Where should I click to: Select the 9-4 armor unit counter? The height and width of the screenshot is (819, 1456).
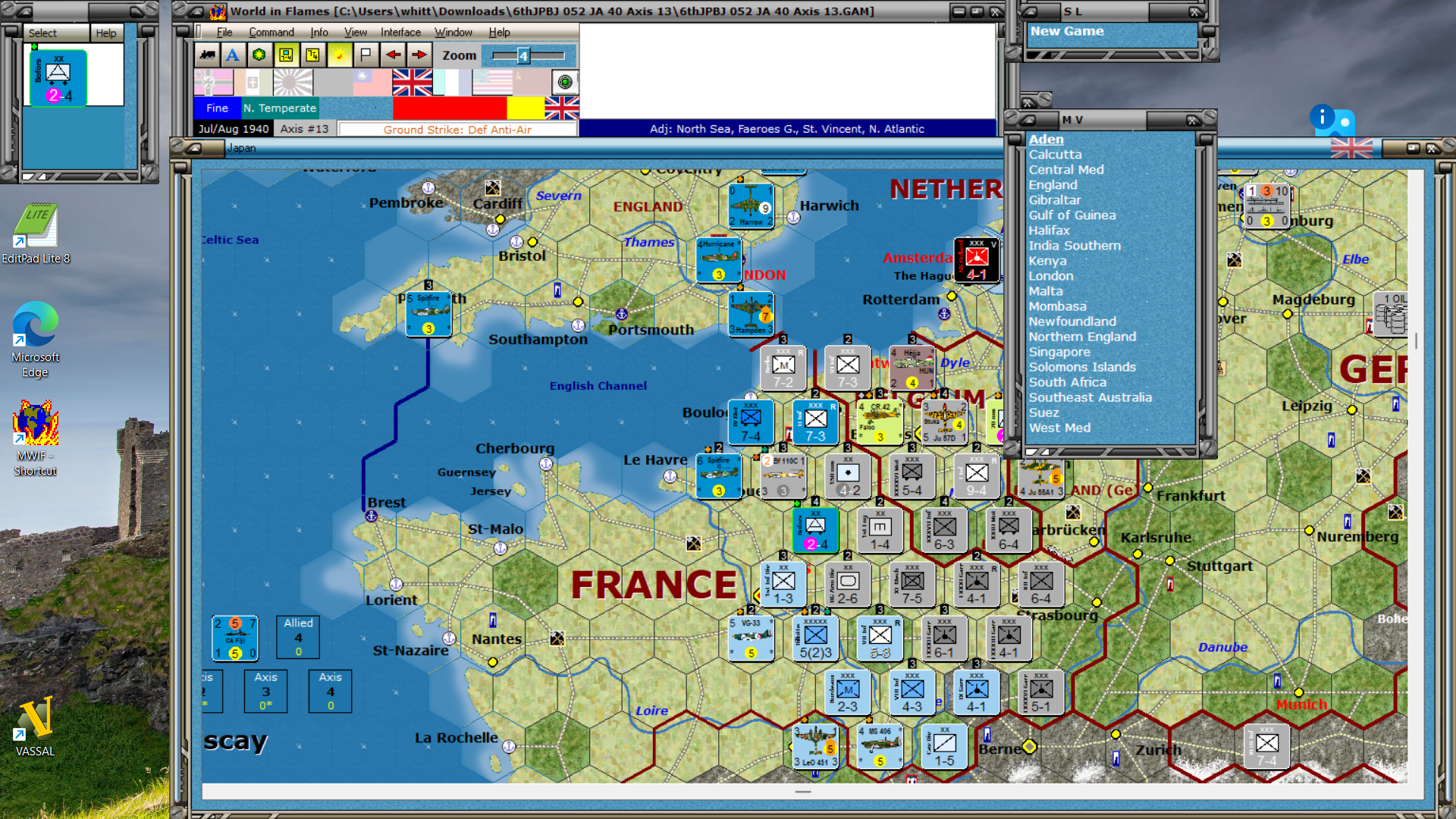(977, 476)
